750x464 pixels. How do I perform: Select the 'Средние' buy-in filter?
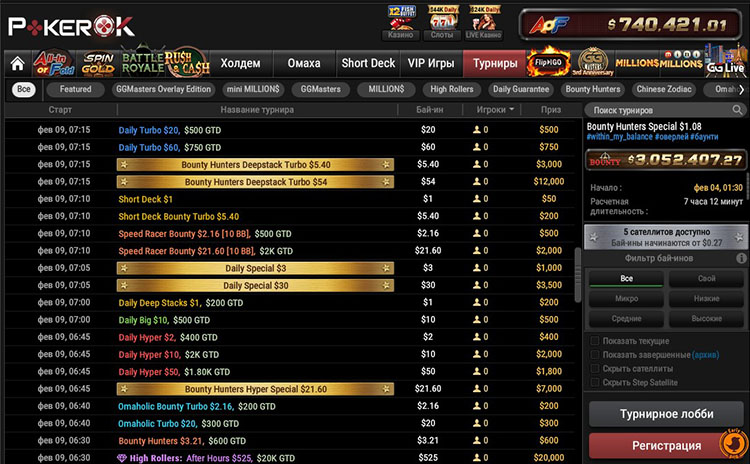(626, 319)
